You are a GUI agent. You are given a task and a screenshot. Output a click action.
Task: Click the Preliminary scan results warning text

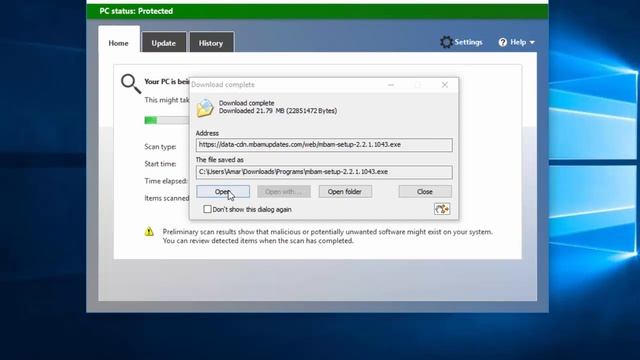pos(327,236)
